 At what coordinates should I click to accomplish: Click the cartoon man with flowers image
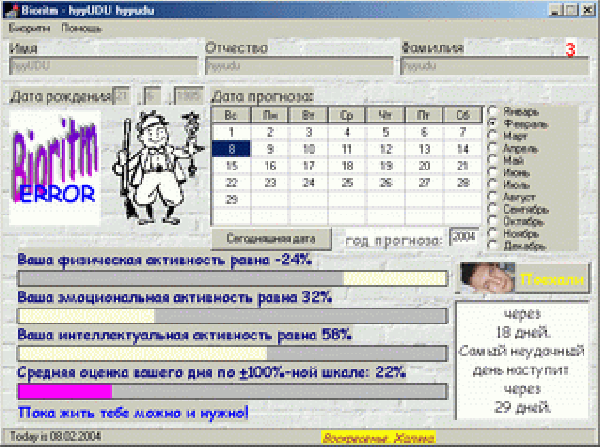[158, 168]
